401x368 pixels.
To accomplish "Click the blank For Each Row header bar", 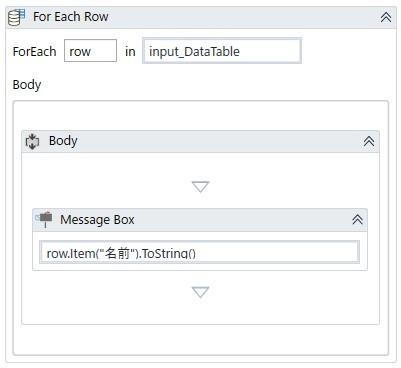I will pyautogui.click(x=243, y=17).
